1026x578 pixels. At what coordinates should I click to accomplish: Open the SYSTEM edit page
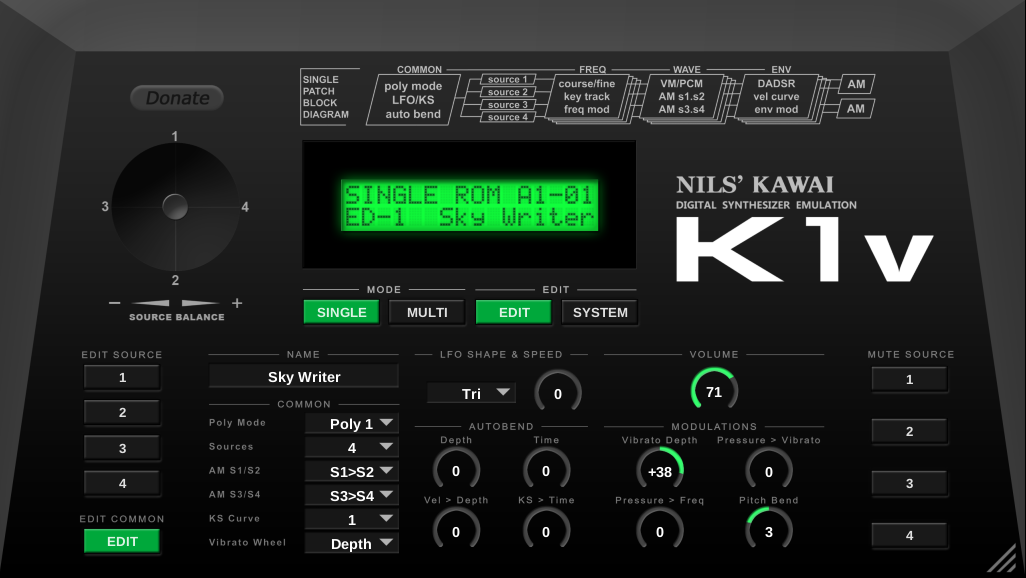click(600, 312)
